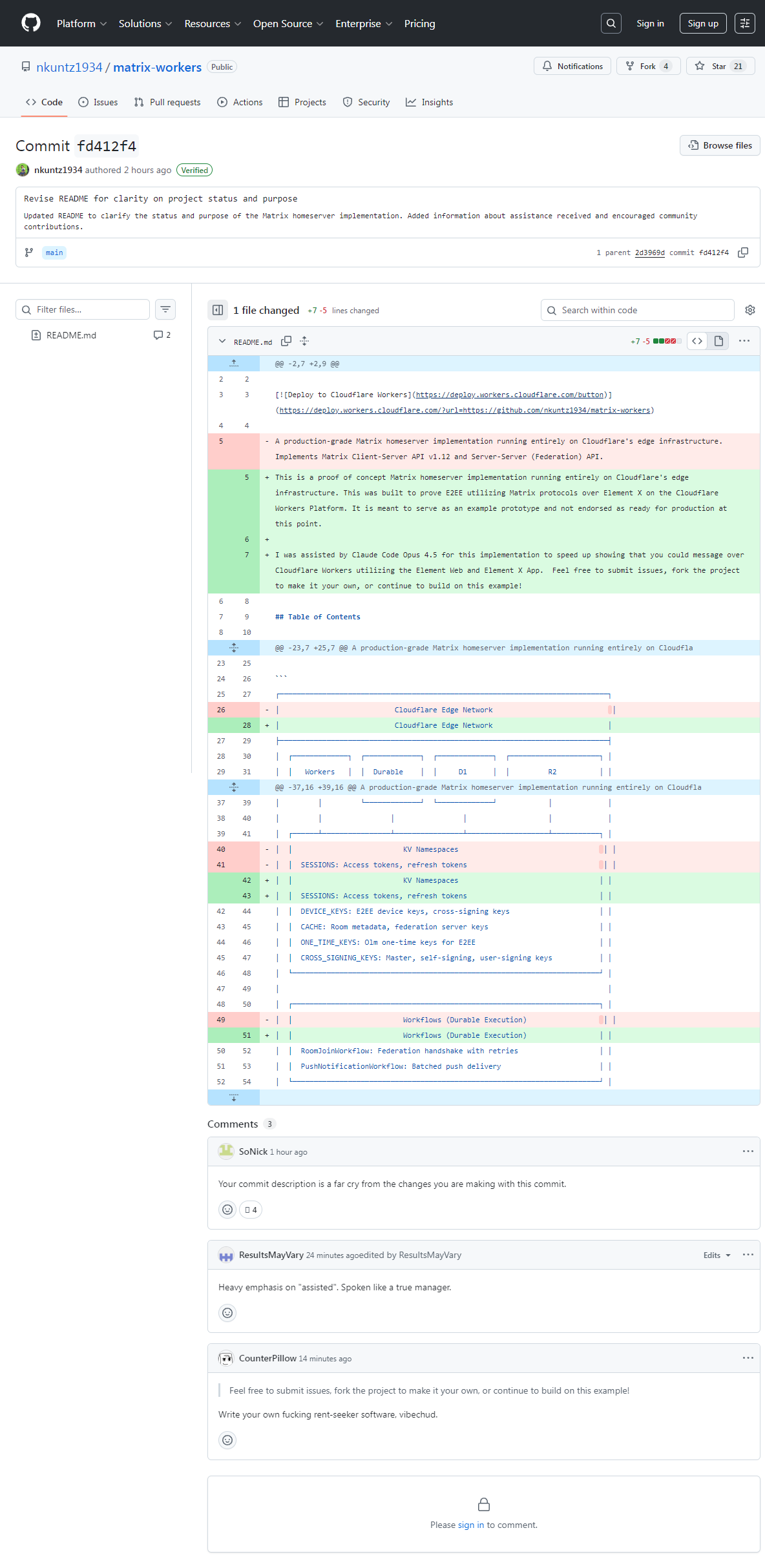Open the Enterprise dropdown menu

[364, 23]
